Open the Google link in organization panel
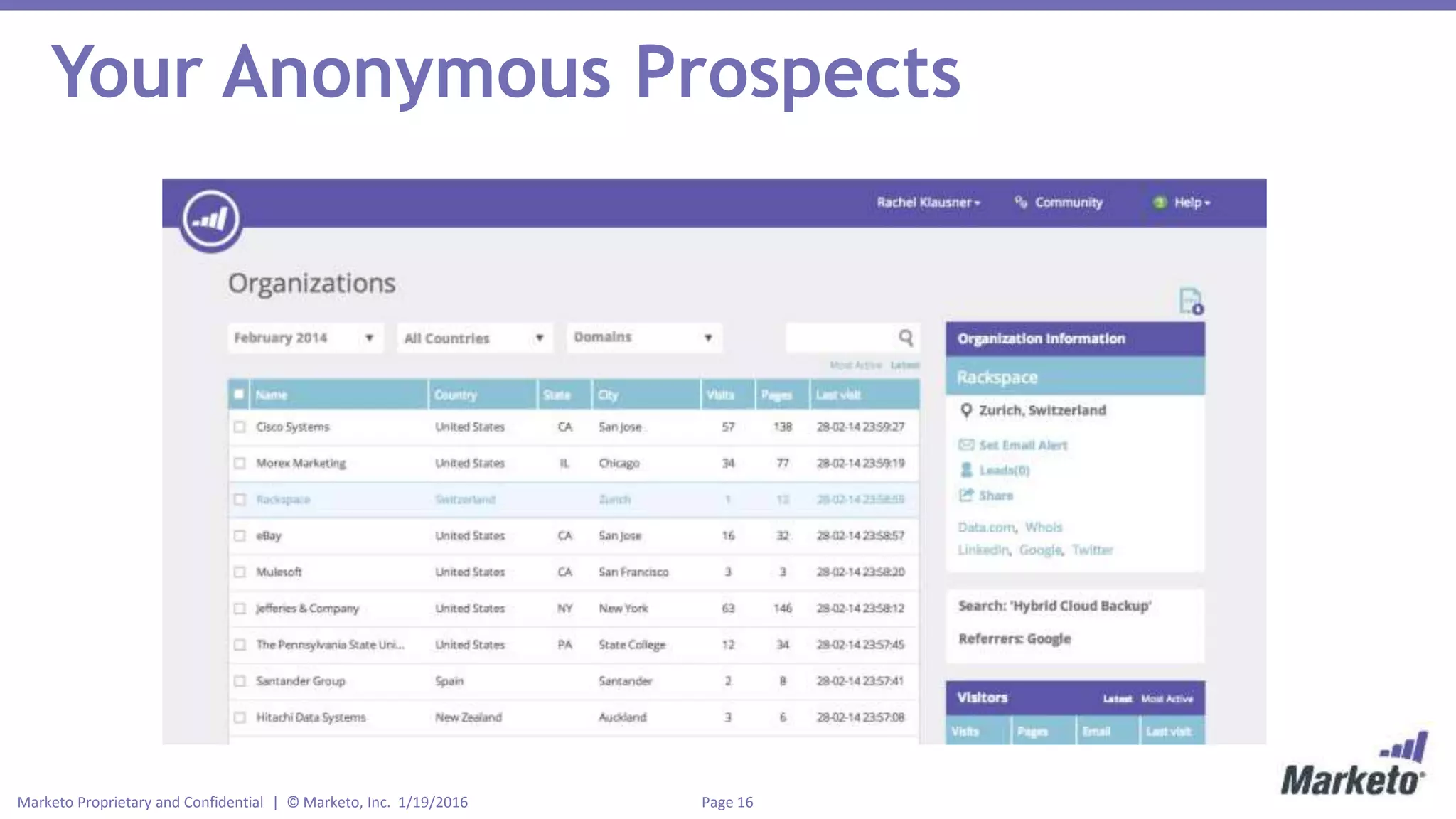This screenshot has width=1456, height=819. pos(1040,550)
